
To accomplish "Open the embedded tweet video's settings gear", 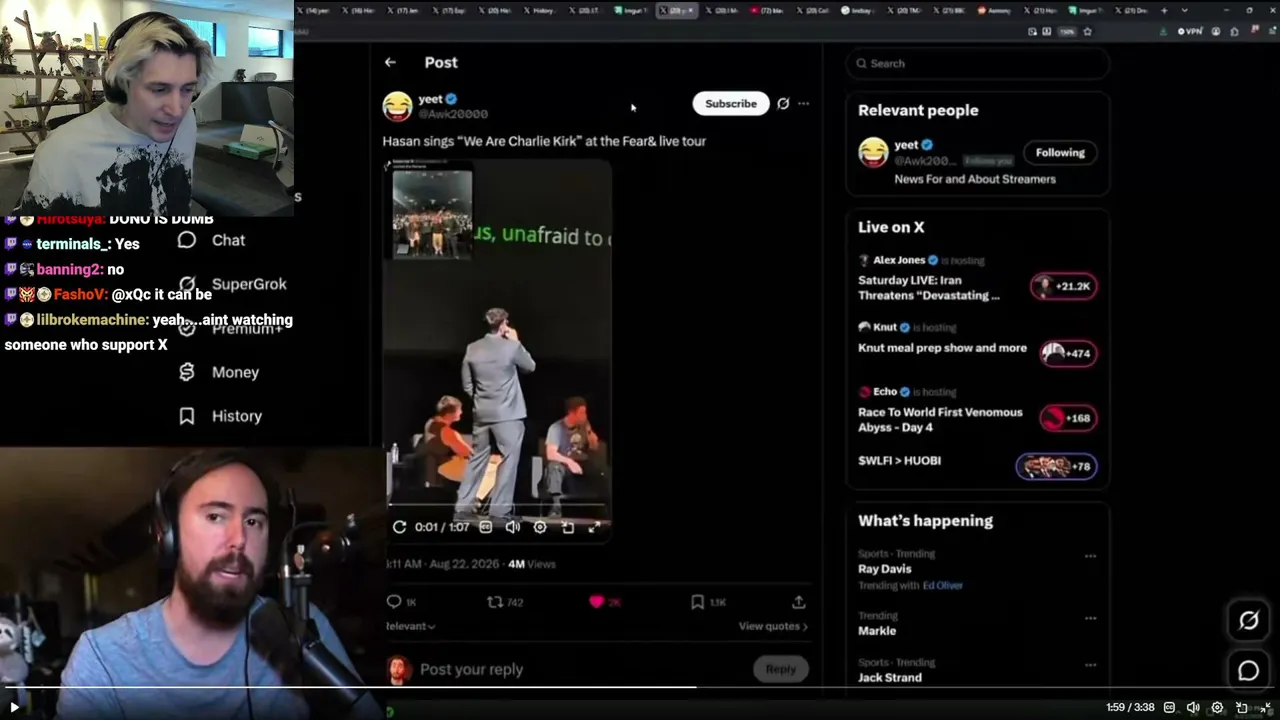I will pos(540,527).
